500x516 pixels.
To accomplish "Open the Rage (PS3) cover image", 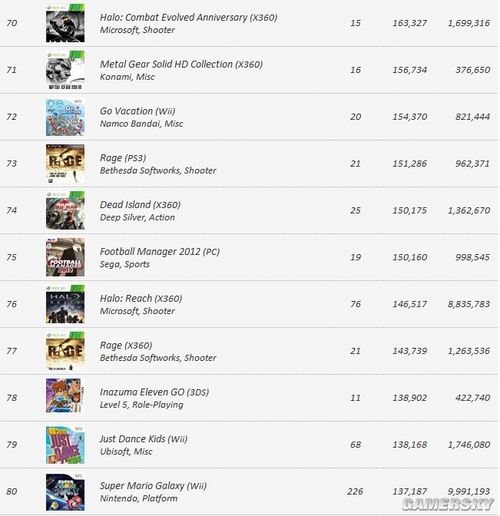I will click(65, 164).
